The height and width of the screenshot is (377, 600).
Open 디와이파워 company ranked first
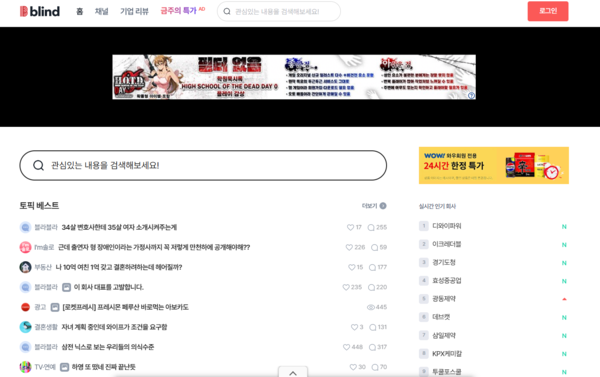click(x=447, y=226)
